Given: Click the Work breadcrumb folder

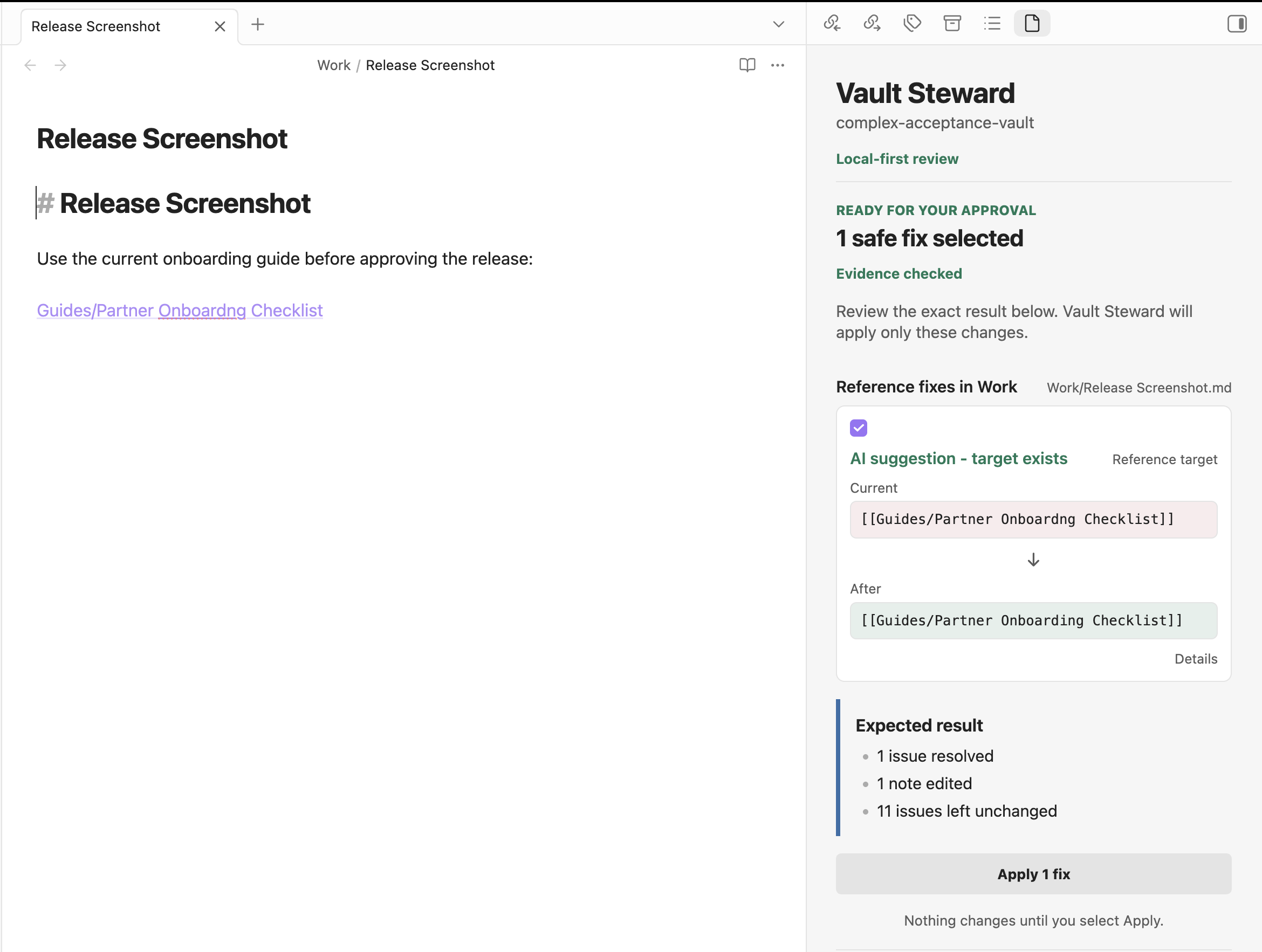Looking at the screenshot, I should [x=334, y=65].
